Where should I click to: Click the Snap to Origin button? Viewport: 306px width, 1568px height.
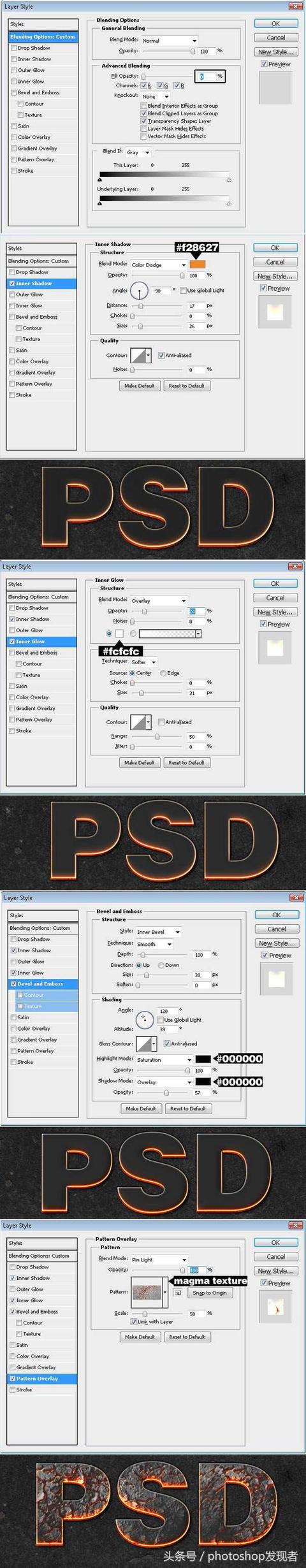tap(210, 1293)
